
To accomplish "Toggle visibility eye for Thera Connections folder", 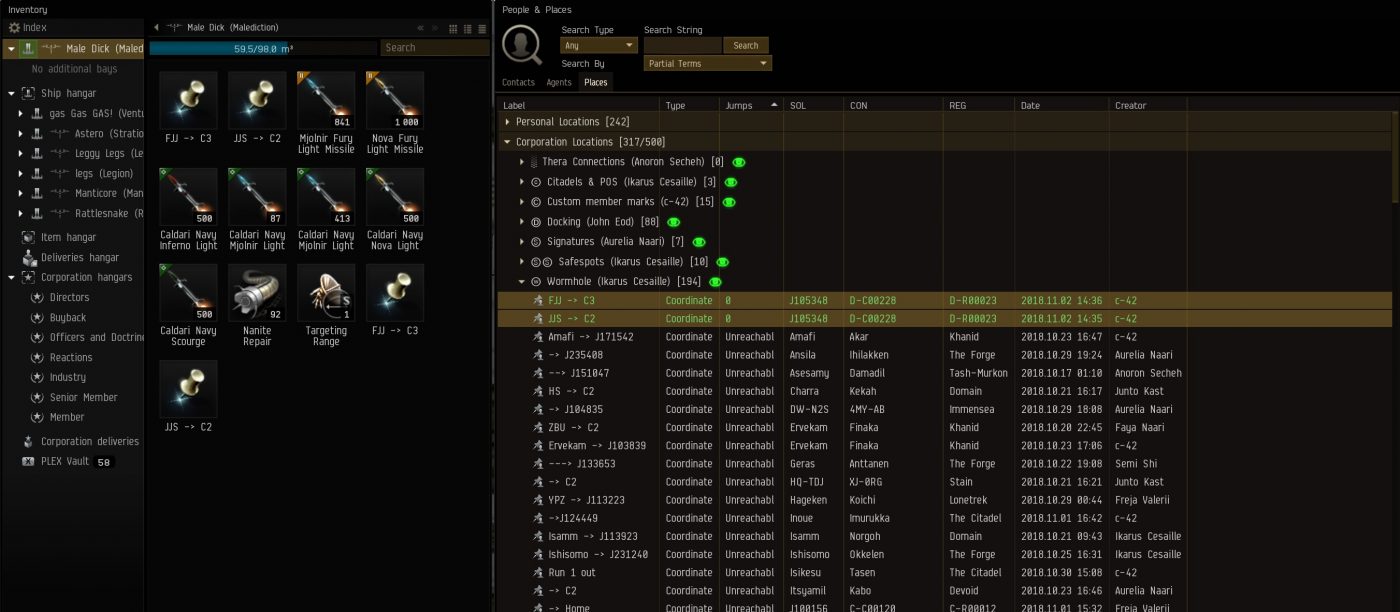I will tap(739, 162).
